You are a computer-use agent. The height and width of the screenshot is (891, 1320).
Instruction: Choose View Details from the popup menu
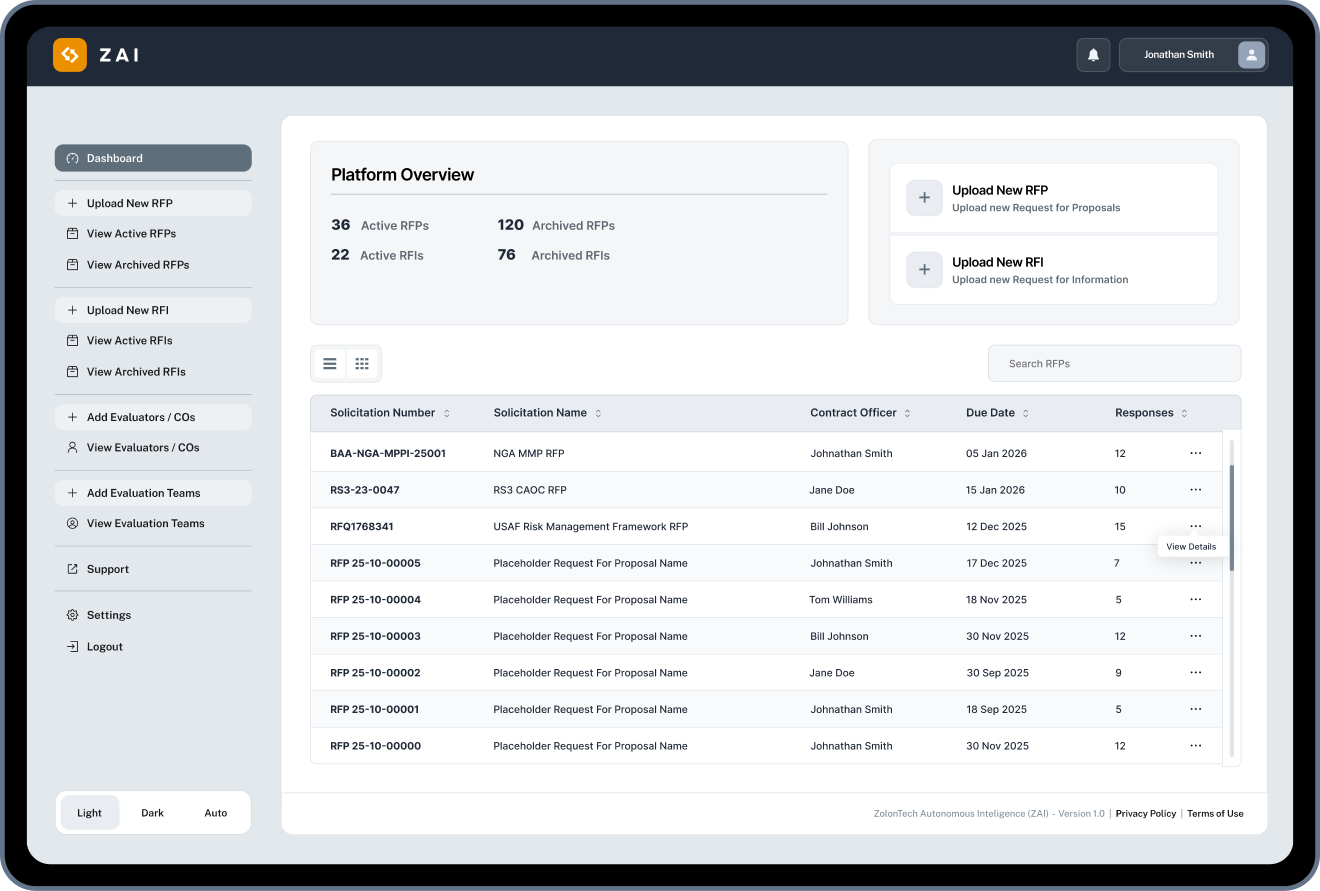click(1191, 547)
